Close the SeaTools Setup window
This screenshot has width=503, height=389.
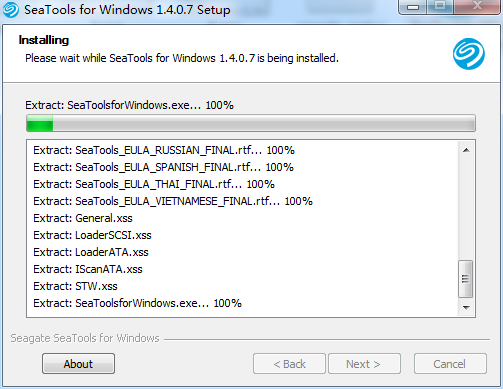(478, 6)
